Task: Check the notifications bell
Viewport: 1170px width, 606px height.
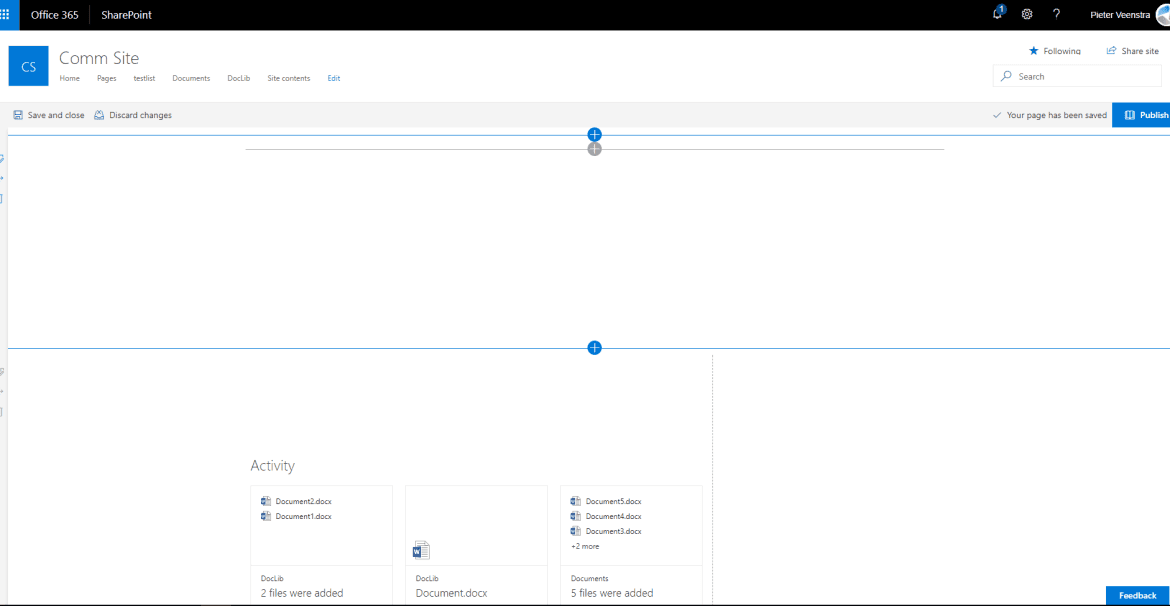Action: 996,14
